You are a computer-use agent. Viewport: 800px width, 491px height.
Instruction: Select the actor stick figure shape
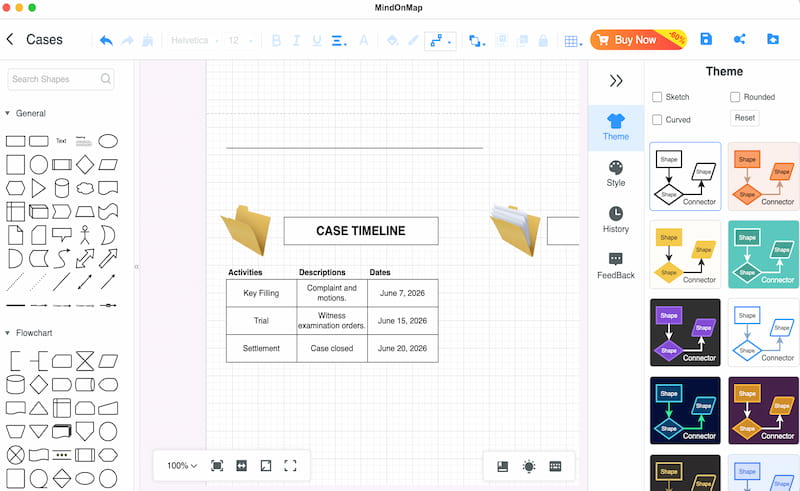pyautogui.click(x=85, y=235)
